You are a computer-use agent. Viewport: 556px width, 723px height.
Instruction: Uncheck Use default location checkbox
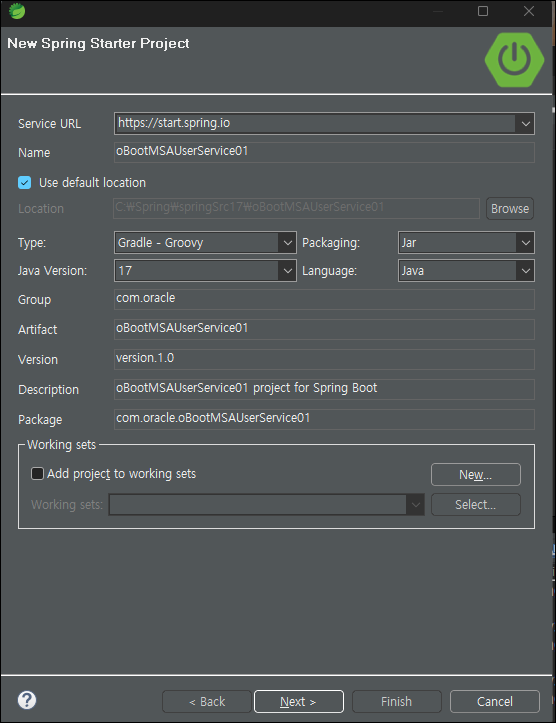coord(24,183)
